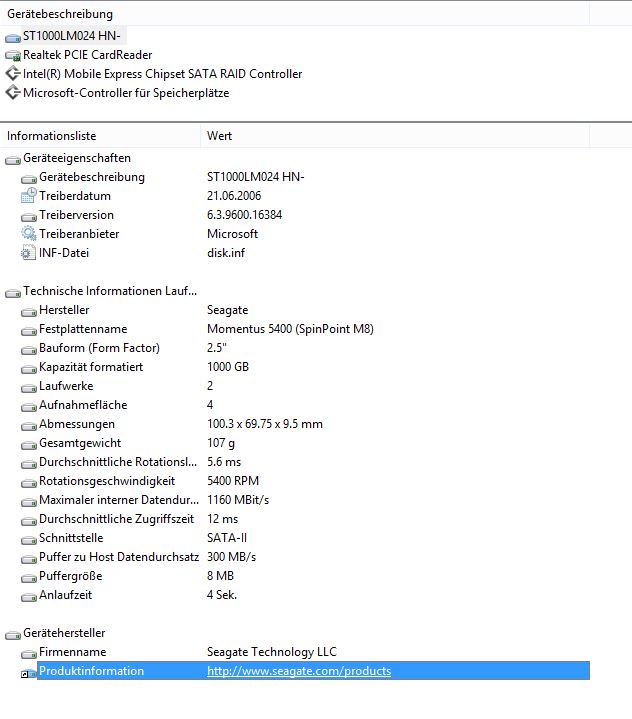Screen dimensions: 632x719
Task: Click the value 100.3 x 69.75 x 9.5 mm
Action: tap(265, 424)
